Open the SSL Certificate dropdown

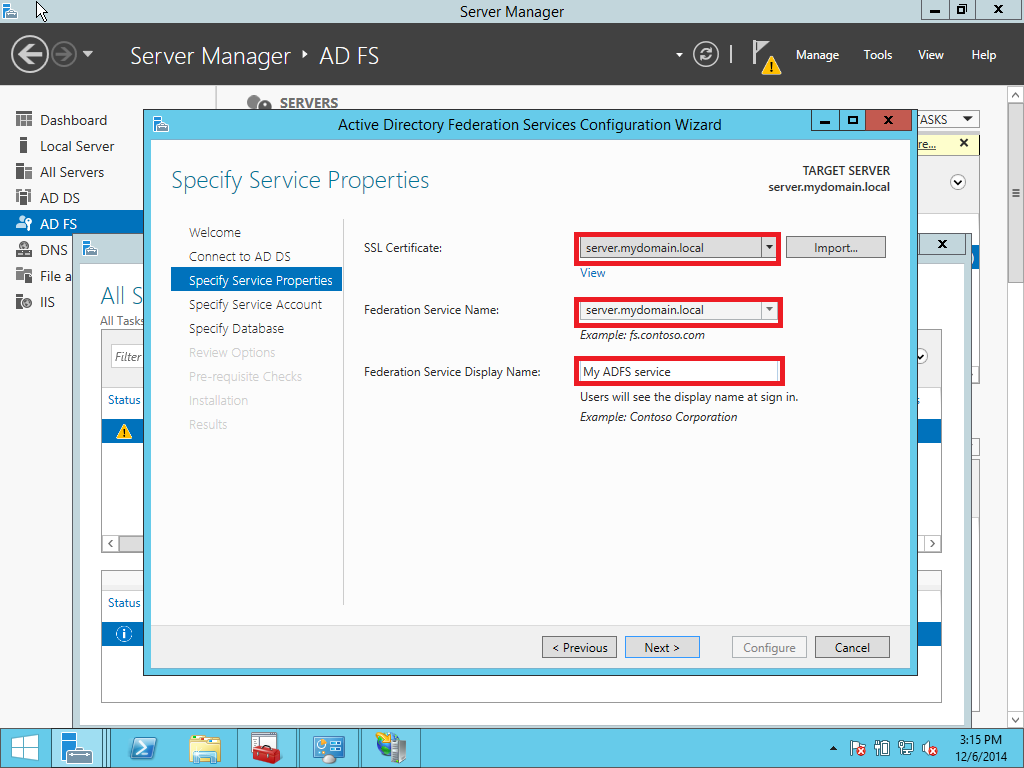pyautogui.click(x=769, y=247)
